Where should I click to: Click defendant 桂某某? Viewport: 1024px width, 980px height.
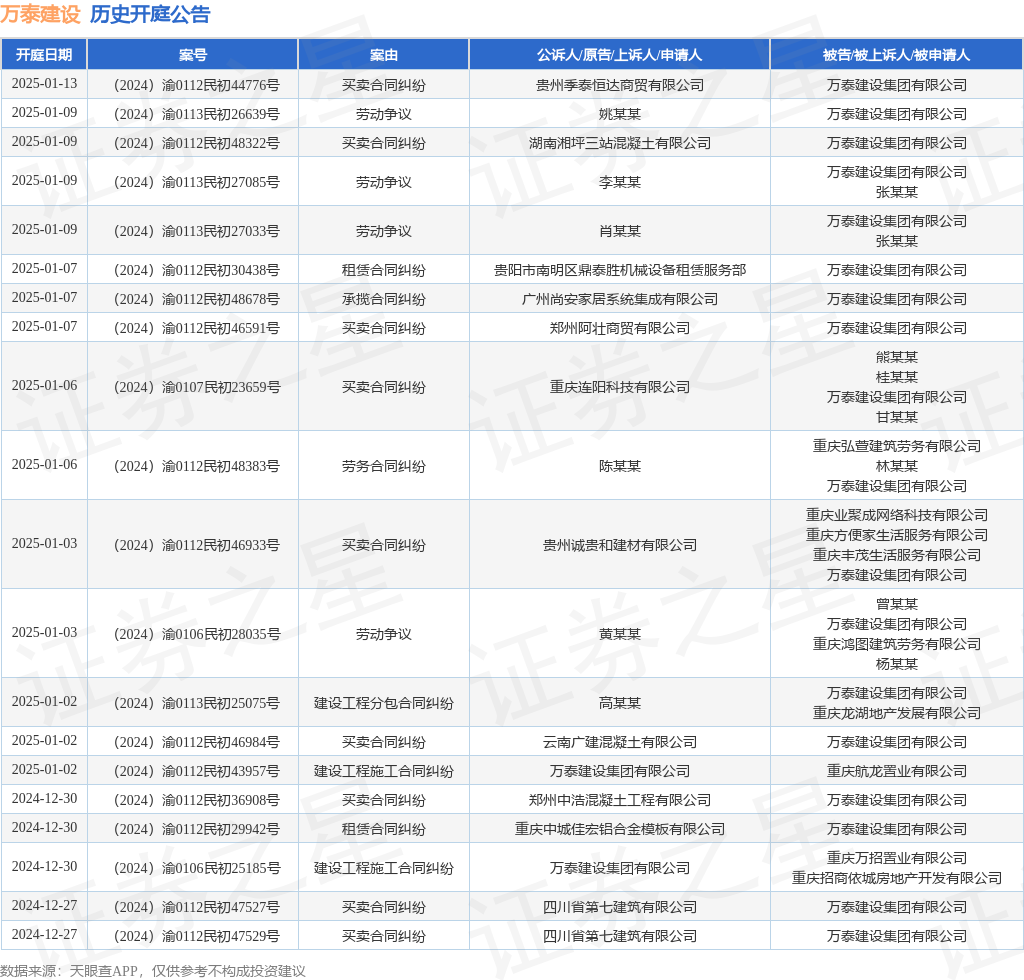(897, 377)
